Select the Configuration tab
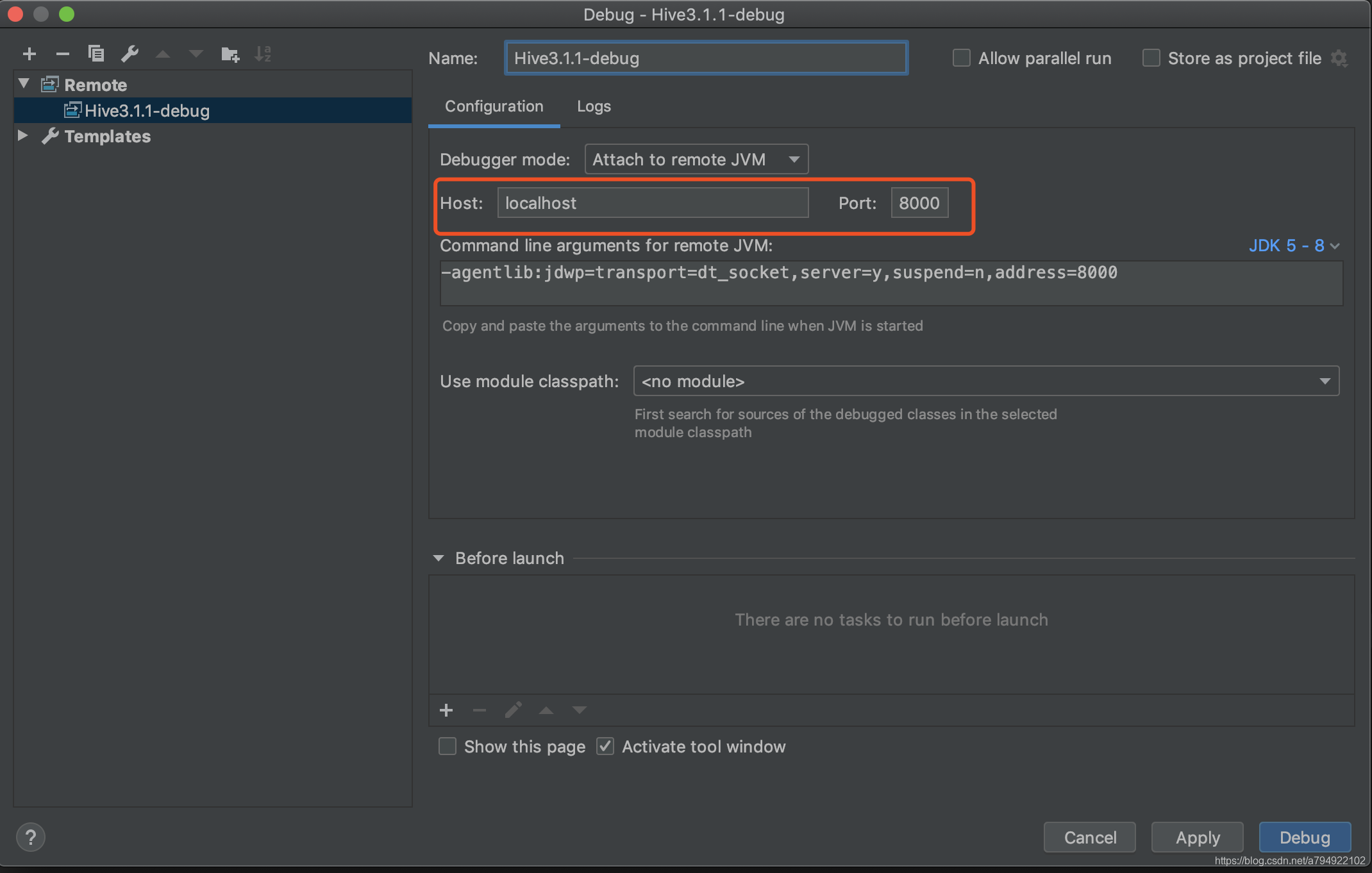Screen dimensions: 1372x873 point(493,105)
